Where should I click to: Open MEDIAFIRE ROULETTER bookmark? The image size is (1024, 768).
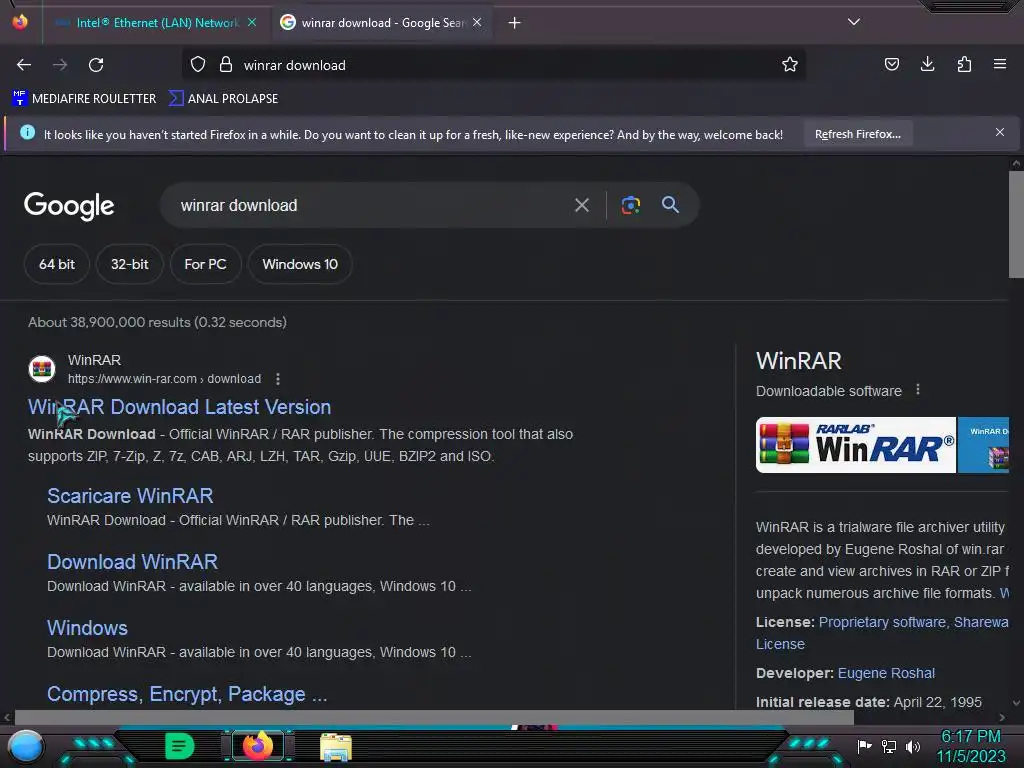(84, 99)
